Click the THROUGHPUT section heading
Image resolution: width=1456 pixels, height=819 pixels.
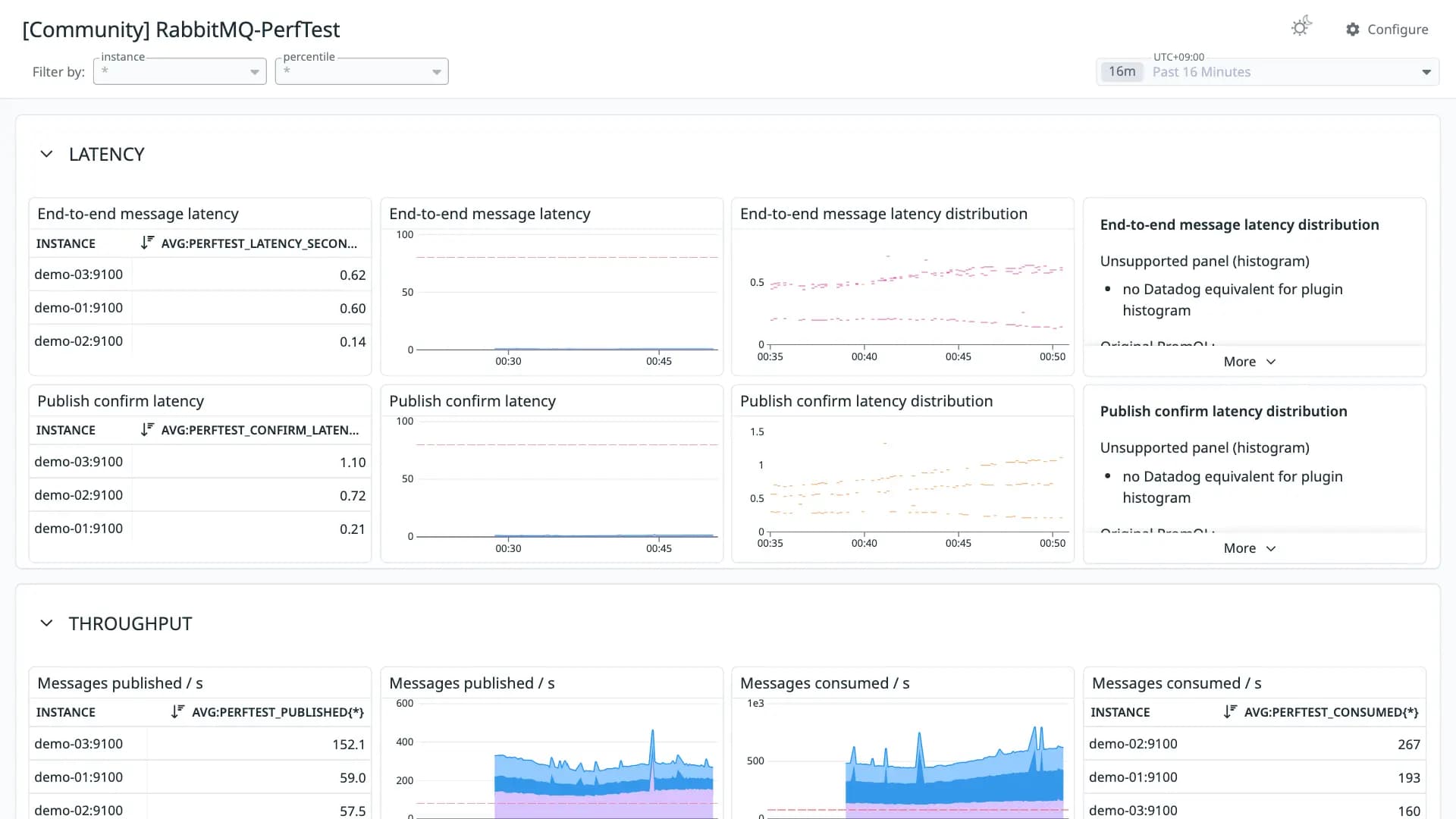pyautogui.click(x=130, y=623)
